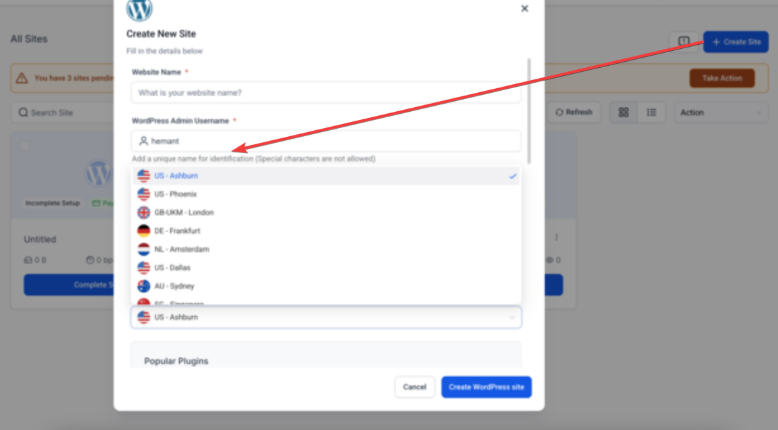
Task: Select US - Dallas from the list
Action: 326,267
